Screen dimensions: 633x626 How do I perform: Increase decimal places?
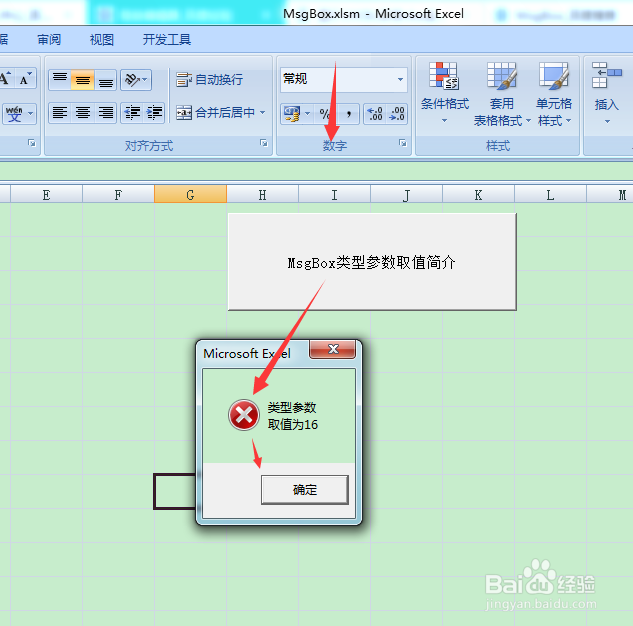375,114
